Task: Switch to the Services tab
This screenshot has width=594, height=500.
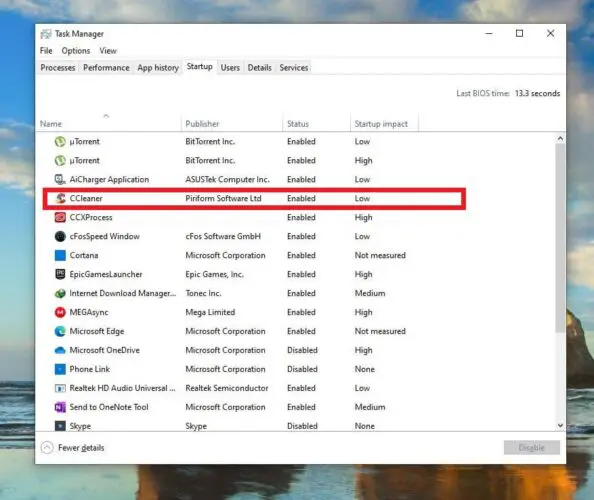Action: click(x=294, y=68)
